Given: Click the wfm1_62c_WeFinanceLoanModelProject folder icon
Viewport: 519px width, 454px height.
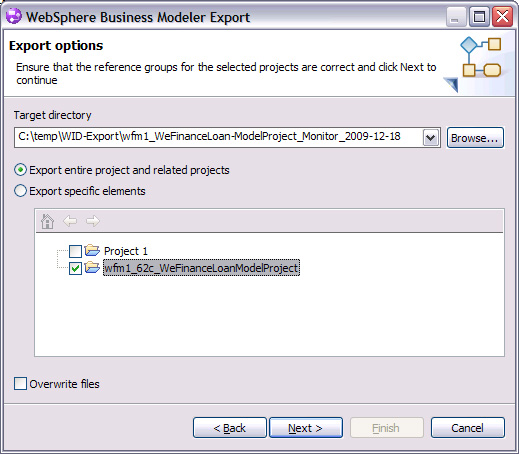Looking at the screenshot, I should (x=92, y=267).
